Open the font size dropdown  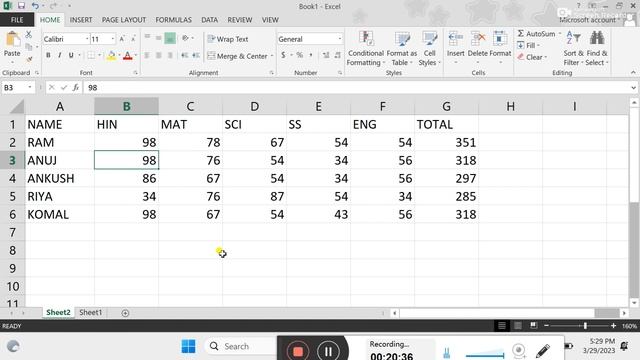pos(113,39)
